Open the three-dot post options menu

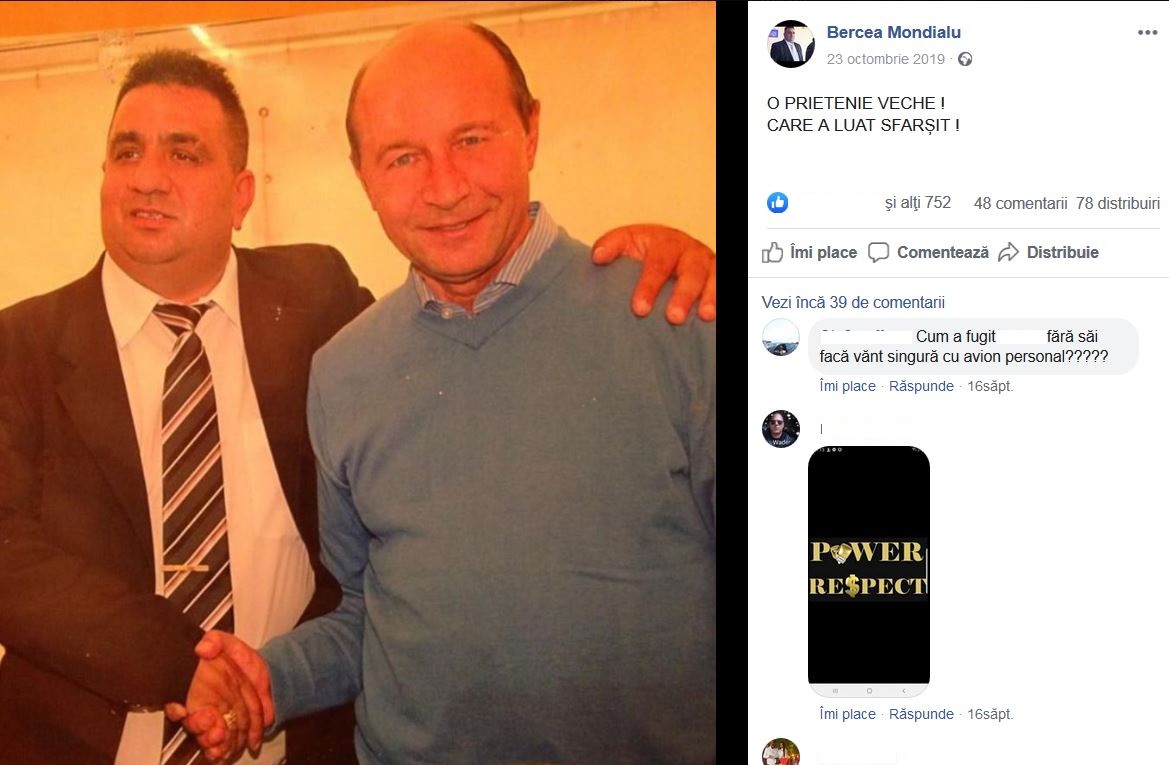1147,32
